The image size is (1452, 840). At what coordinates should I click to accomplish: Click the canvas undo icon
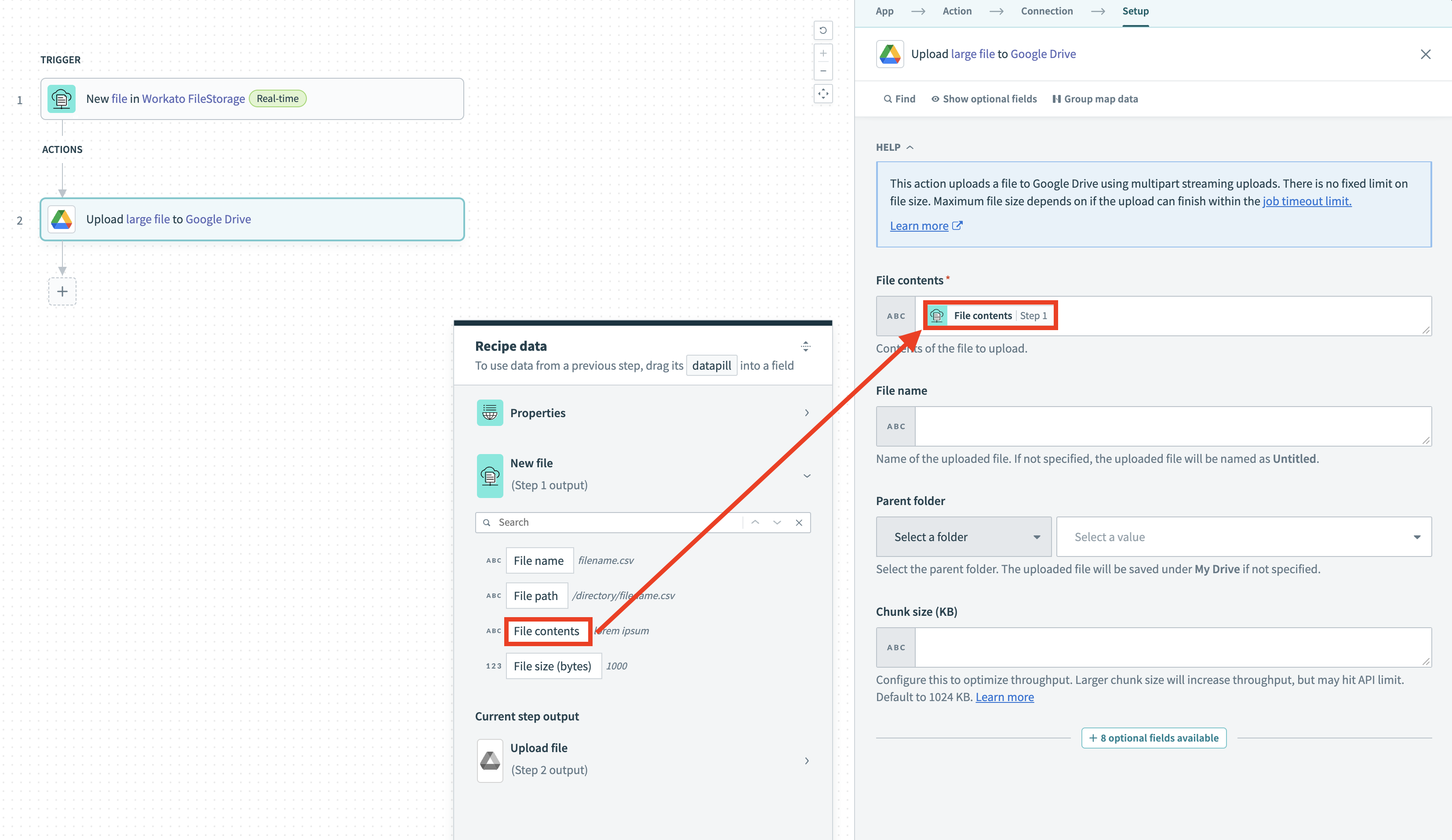pos(823,30)
